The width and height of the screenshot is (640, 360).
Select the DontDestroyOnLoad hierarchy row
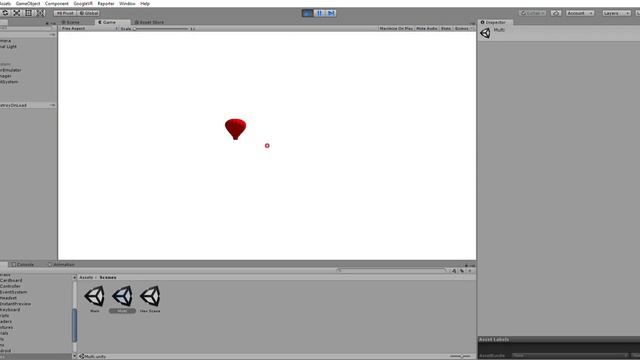28,105
